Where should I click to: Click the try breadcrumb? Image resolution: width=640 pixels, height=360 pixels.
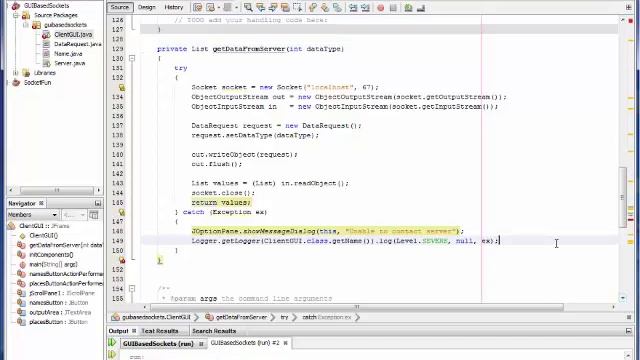coord(284,317)
